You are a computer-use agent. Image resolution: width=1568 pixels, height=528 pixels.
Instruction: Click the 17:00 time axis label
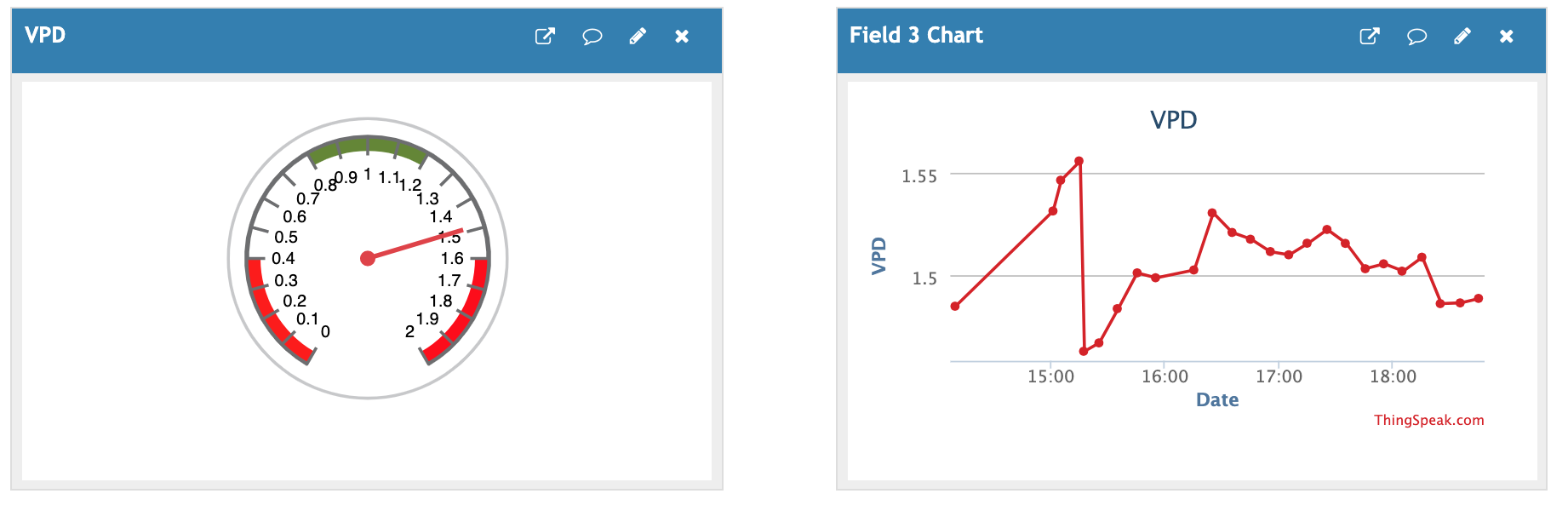point(1279,376)
